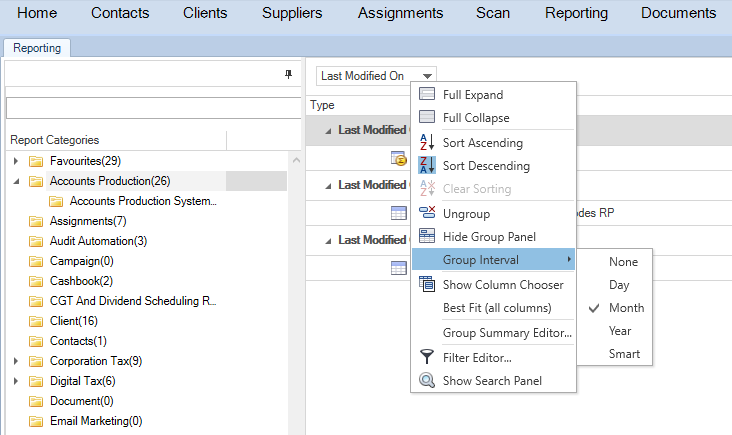The width and height of the screenshot is (732, 435).
Task: Click the Digital Tax folder icon
Action: (x=35, y=382)
